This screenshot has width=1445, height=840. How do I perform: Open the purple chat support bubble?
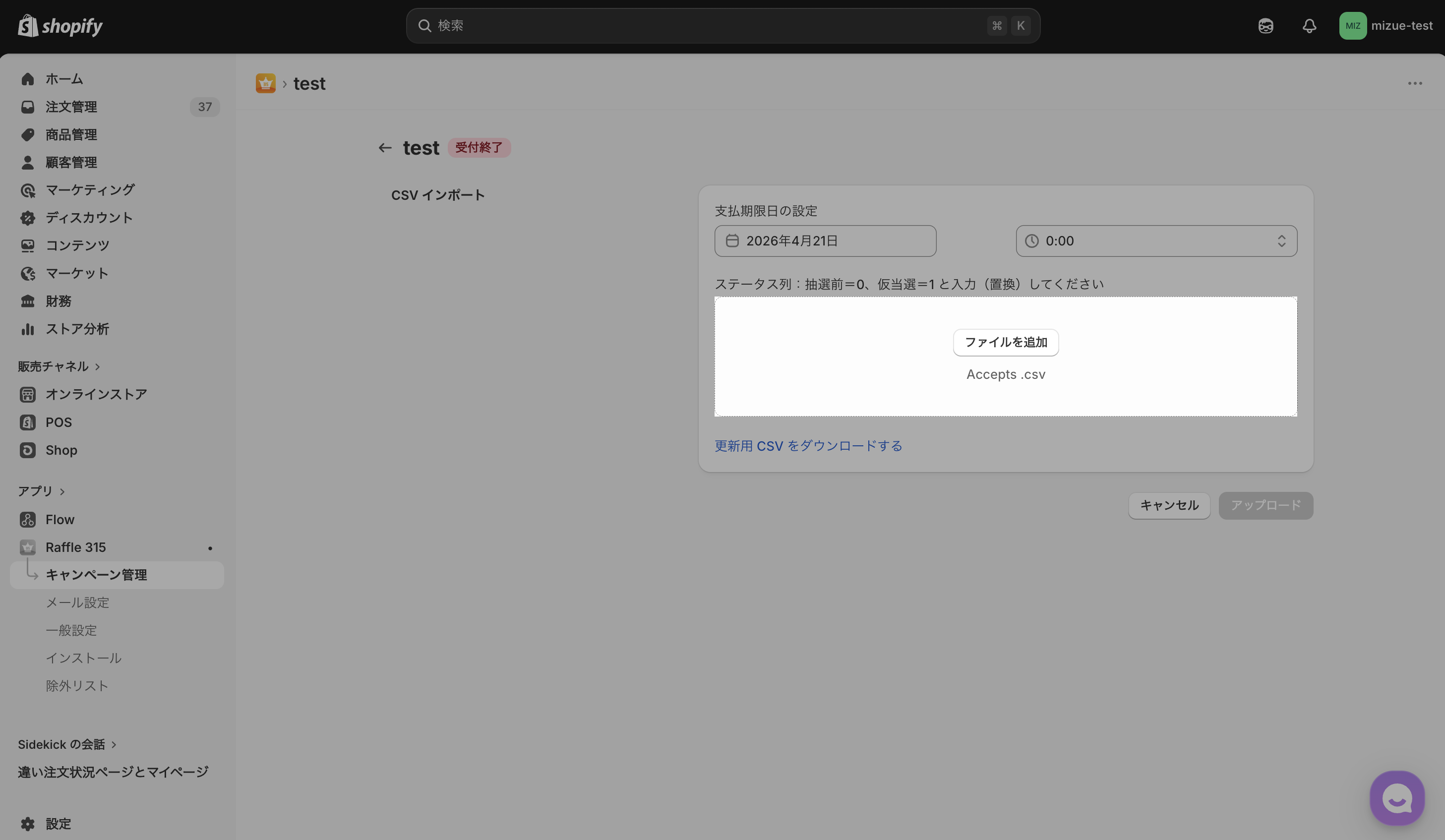coord(1397,797)
